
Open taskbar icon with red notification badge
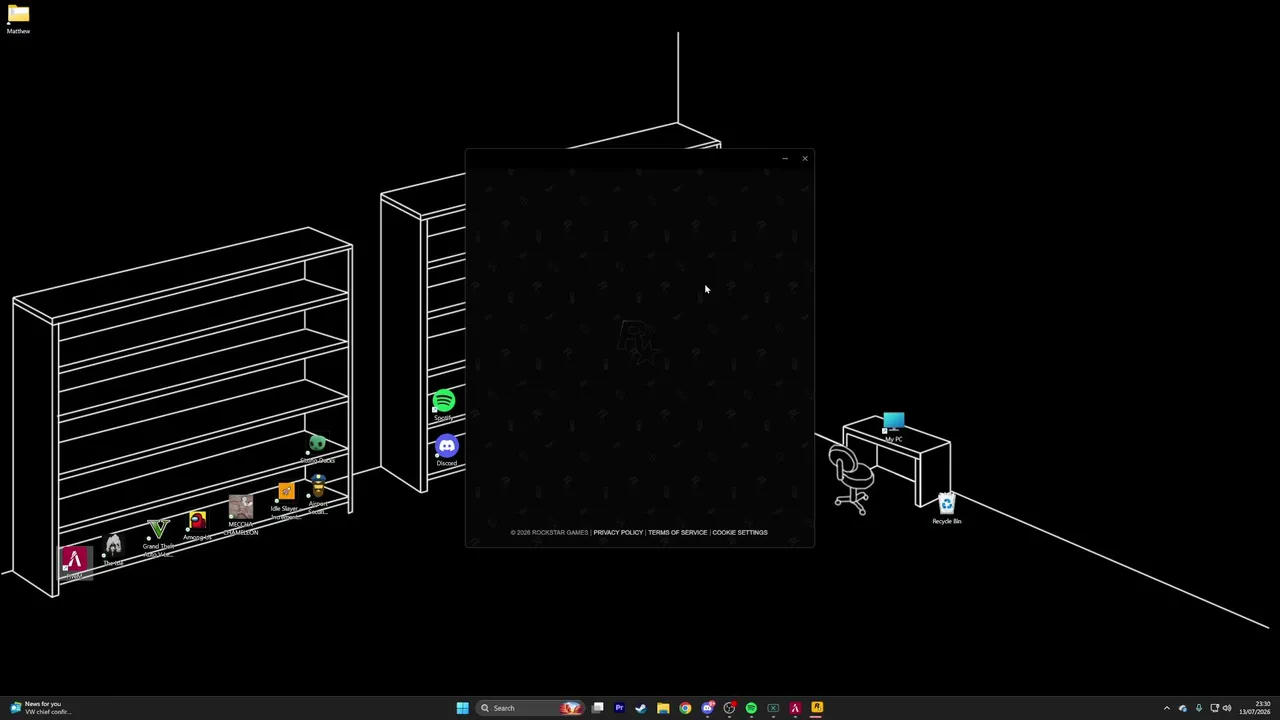(x=729, y=708)
